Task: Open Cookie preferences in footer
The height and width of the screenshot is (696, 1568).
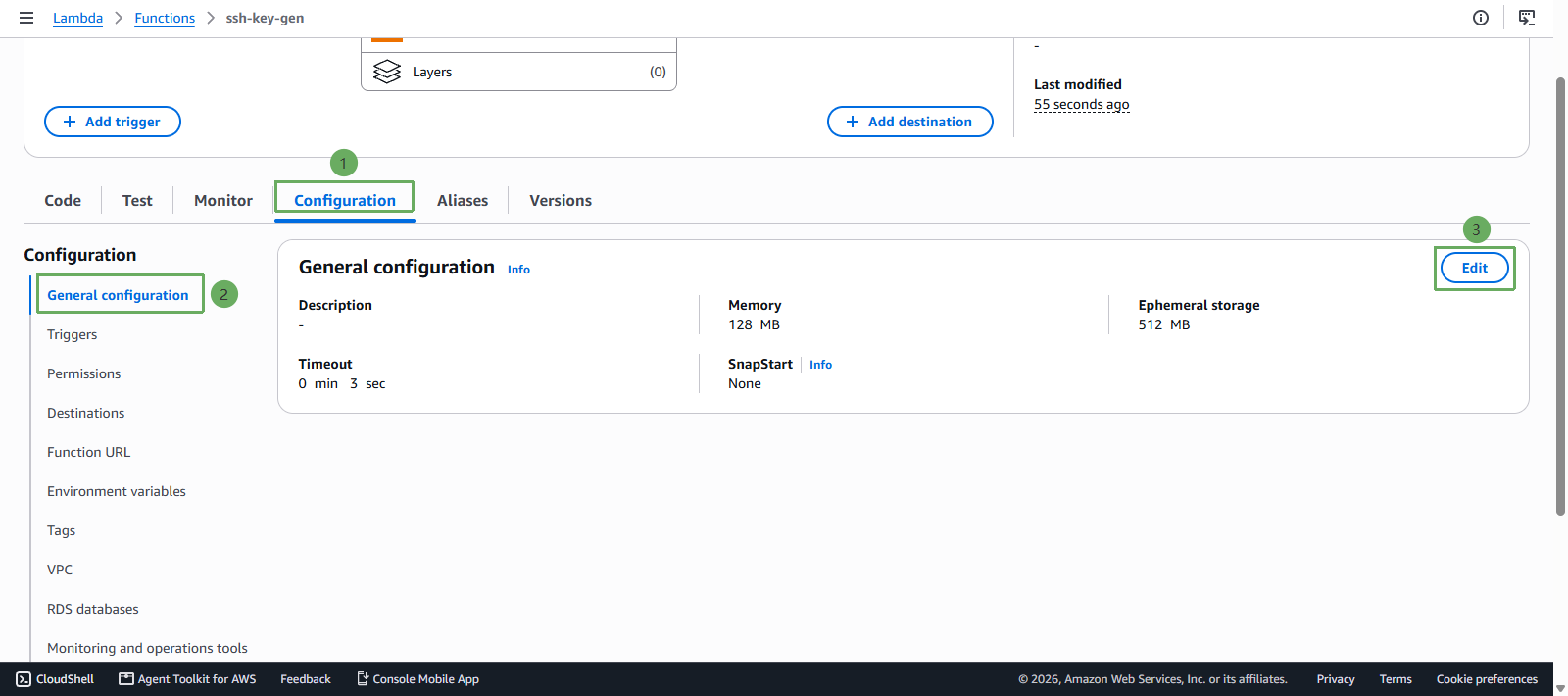Action: [1487, 679]
